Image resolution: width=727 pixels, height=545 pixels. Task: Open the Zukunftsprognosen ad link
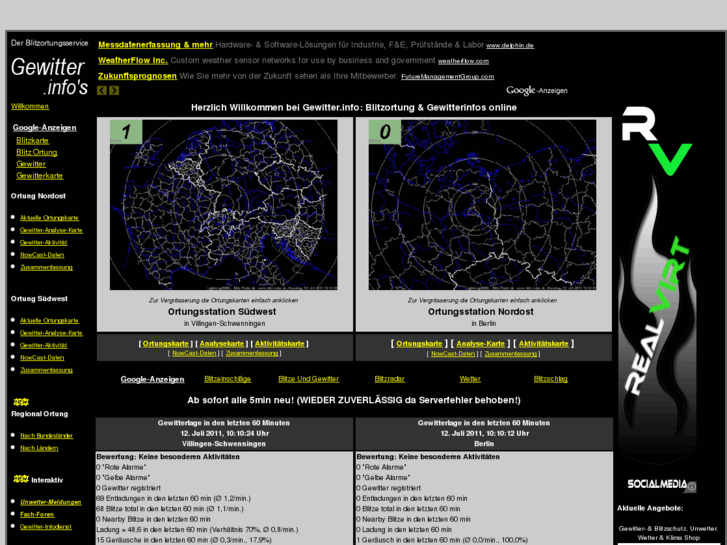[x=137, y=76]
